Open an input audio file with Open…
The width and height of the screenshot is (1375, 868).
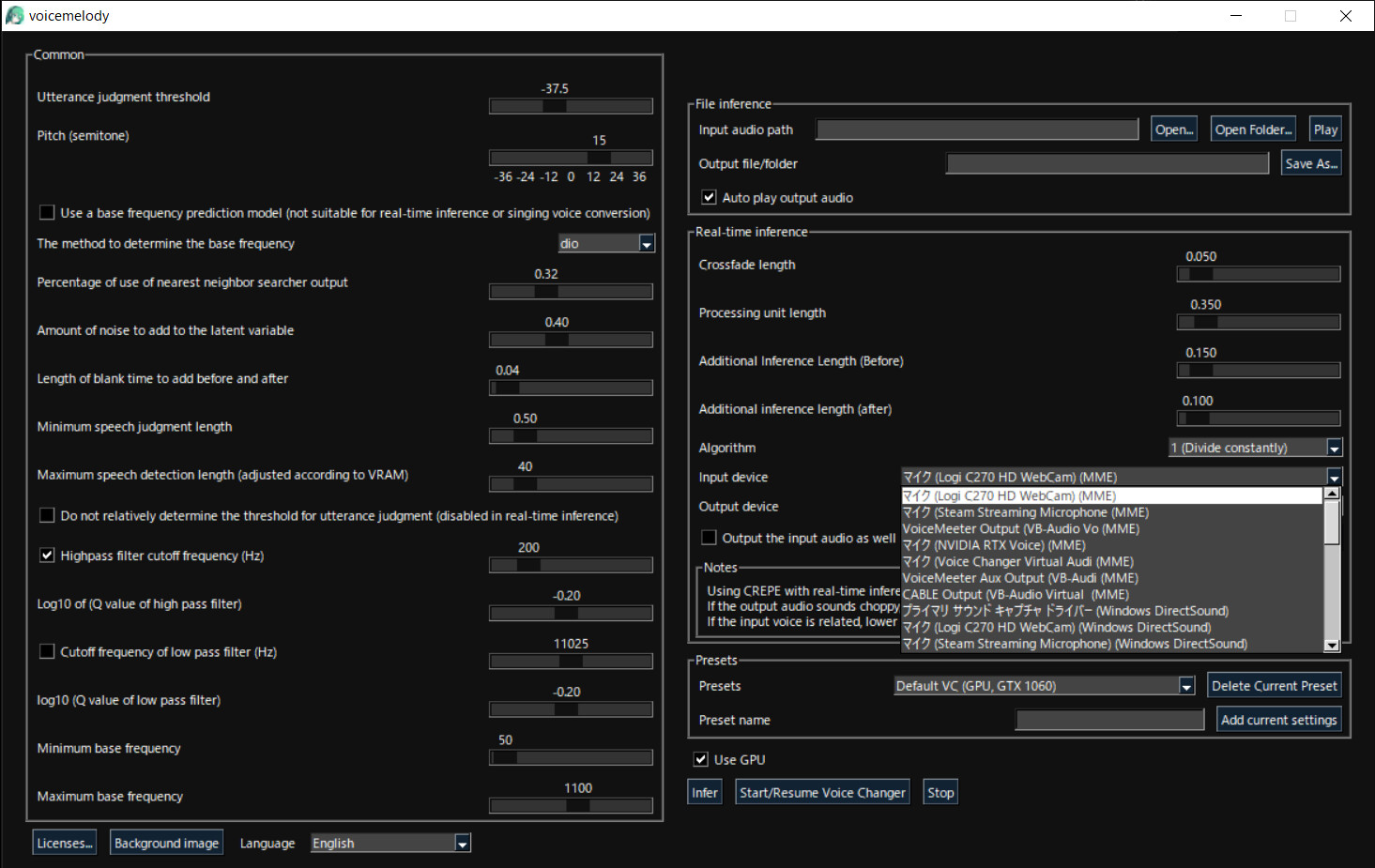coord(1173,129)
